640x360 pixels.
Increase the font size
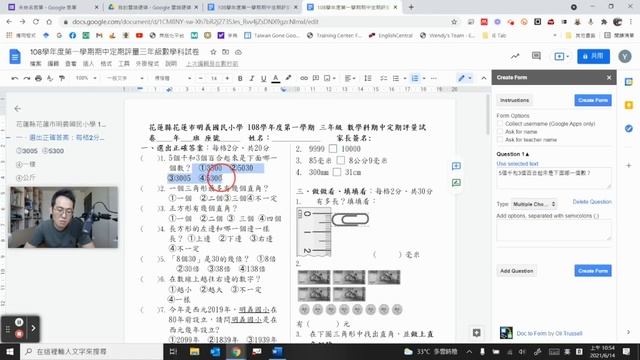[x=227, y=78]
